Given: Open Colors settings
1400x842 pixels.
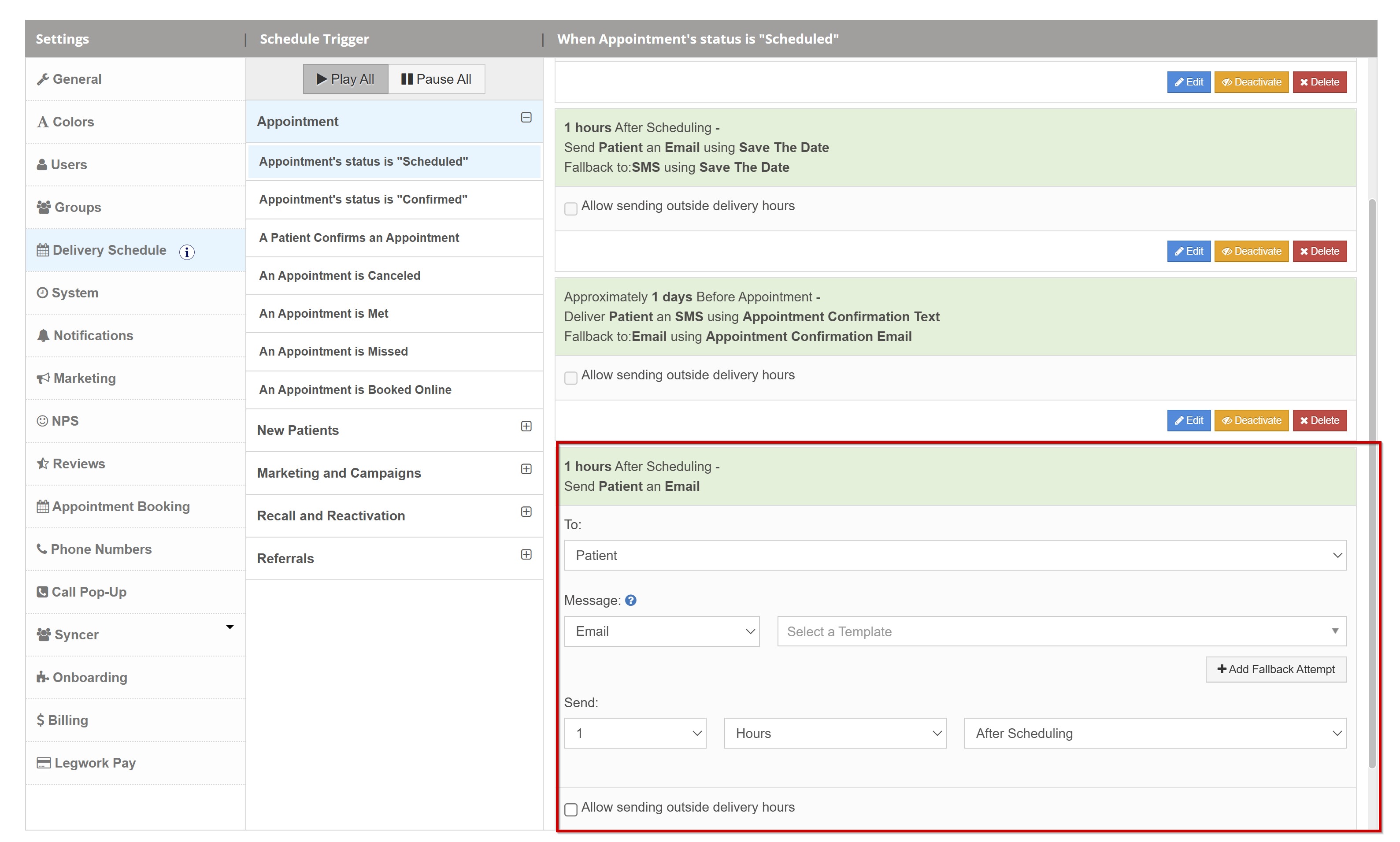Looking at the screenshot, I should pyautogui.click(x=135, y=122).
